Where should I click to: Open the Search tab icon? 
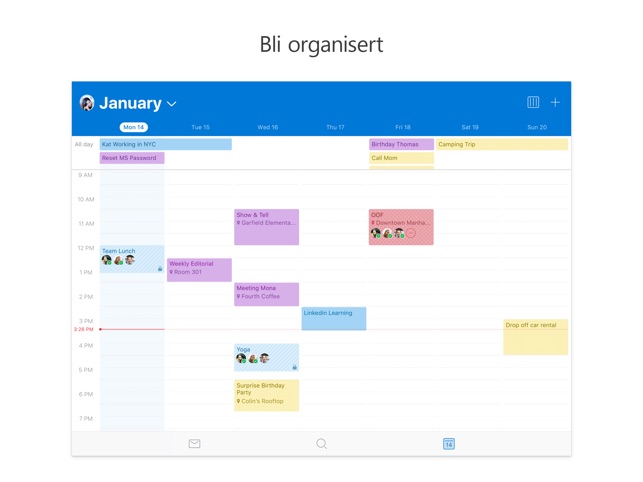click(321, 444)
